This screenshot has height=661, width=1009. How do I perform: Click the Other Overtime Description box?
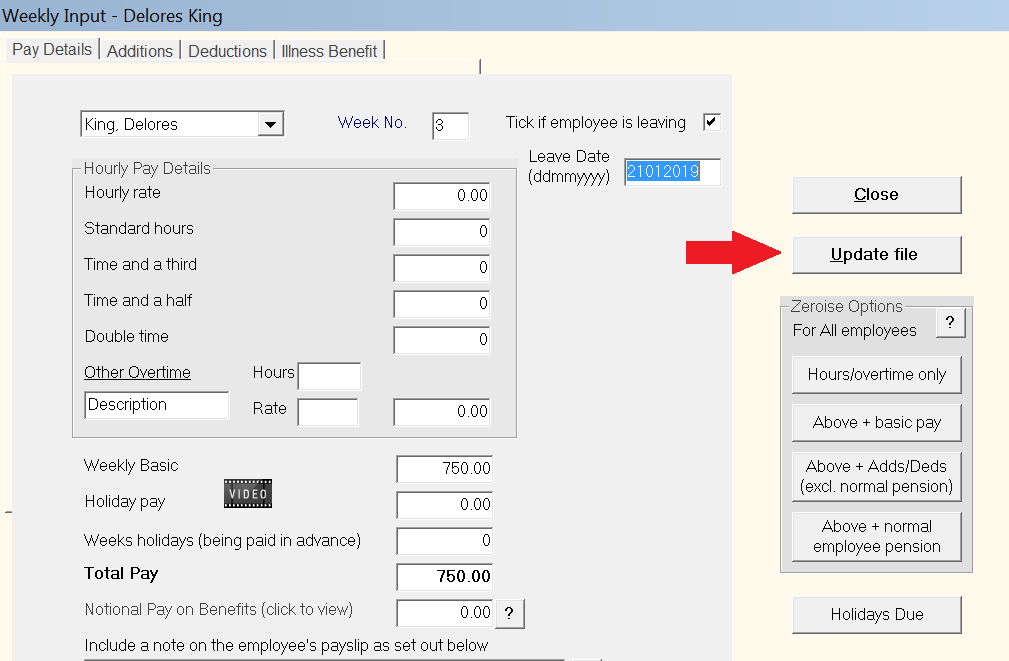pyautogui.click(x=156, y=404)
